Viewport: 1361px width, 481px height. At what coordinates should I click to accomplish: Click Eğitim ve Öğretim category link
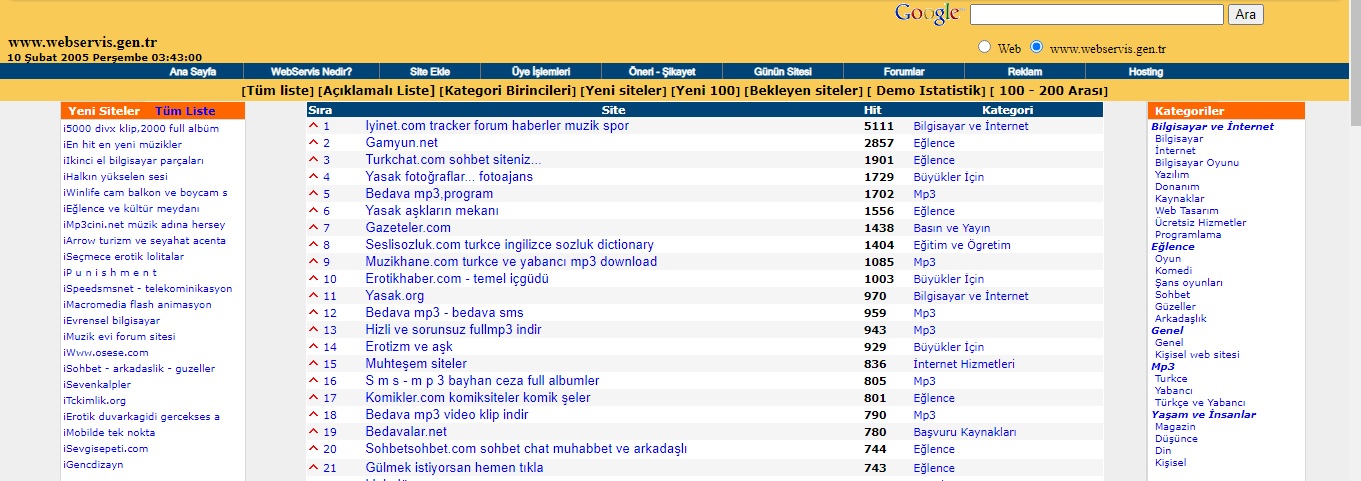click(962, 245)
